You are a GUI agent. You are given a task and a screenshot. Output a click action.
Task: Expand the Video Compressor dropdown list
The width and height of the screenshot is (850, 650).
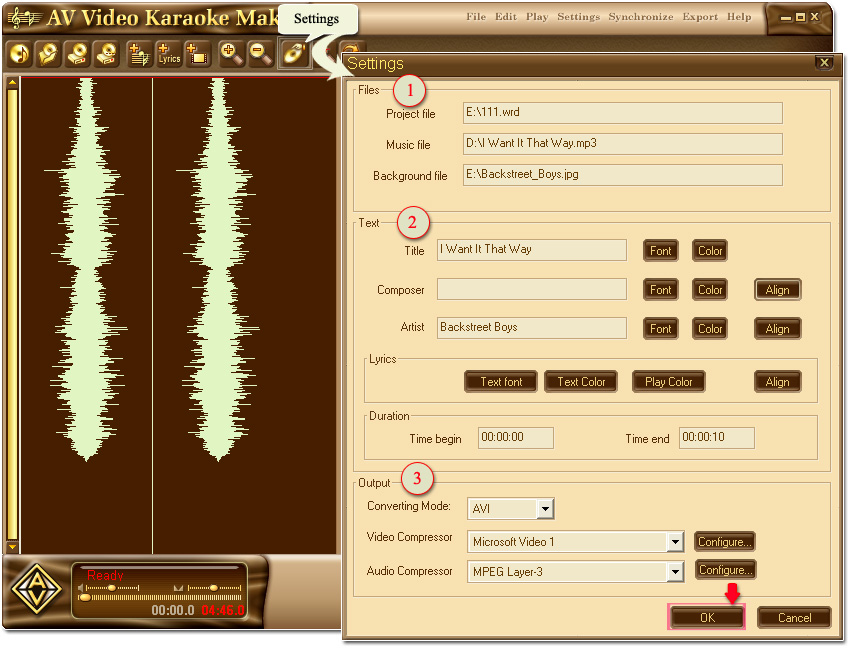pyautogui.click(x=675, y=541)
